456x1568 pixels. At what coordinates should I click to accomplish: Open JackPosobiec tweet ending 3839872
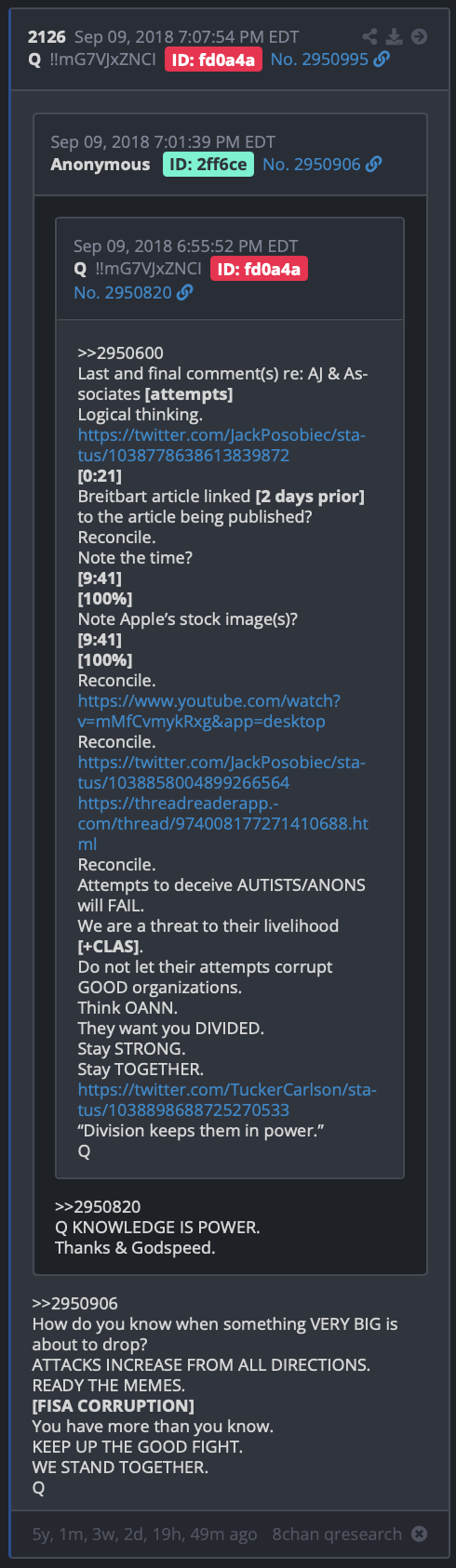click(x=221, y=445)
